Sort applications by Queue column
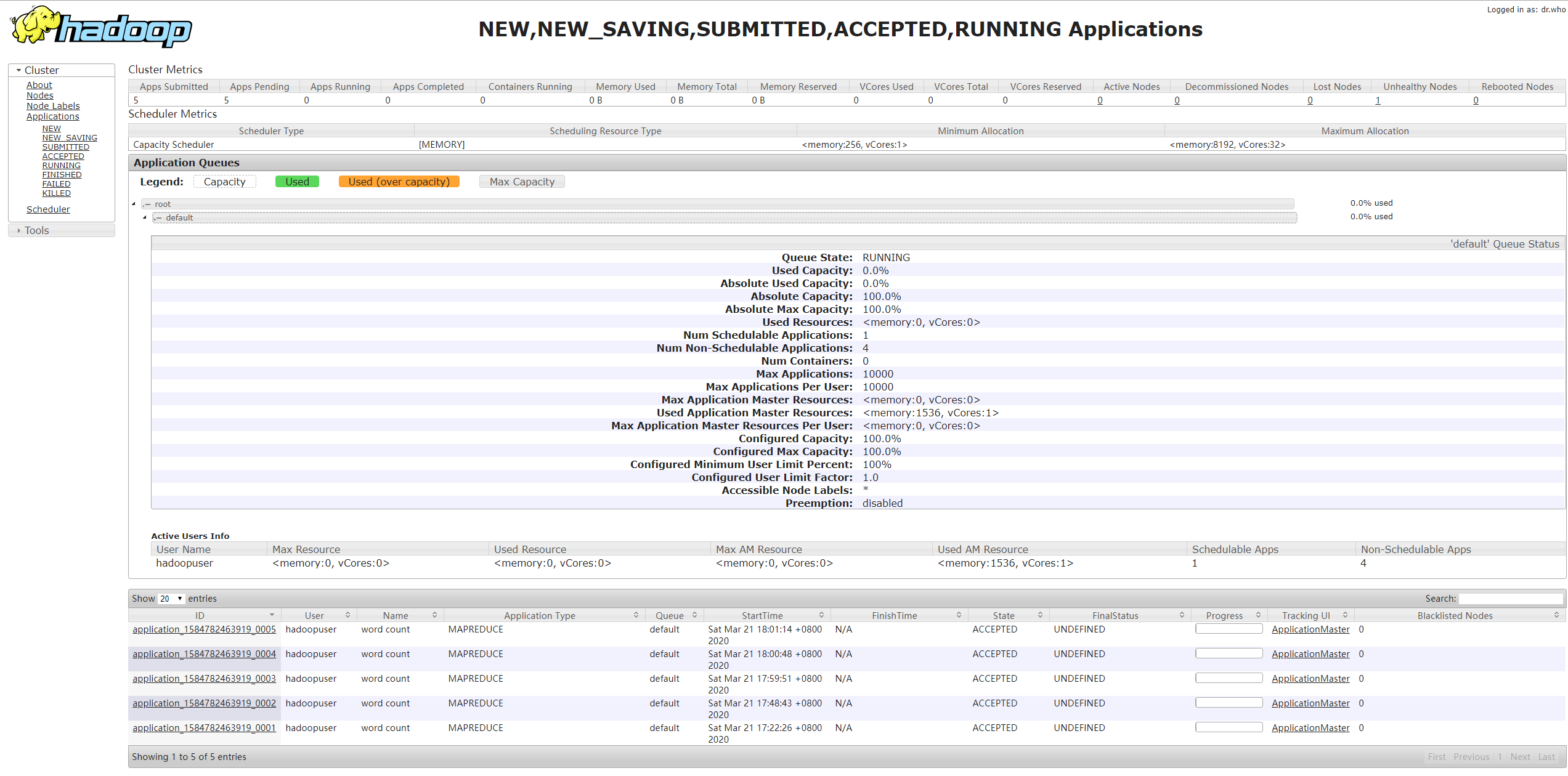The height and width of the screenshot is (776, 1568). coord(674,615)
